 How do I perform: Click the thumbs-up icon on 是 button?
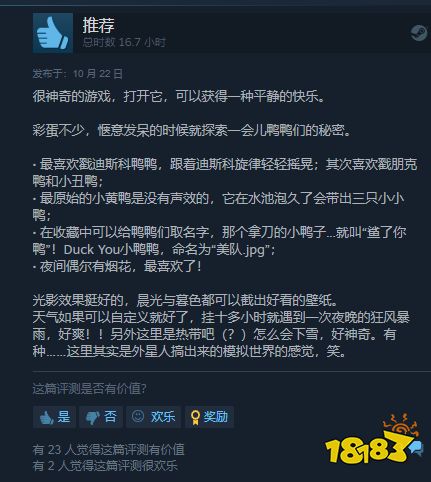tap(46, 417)
